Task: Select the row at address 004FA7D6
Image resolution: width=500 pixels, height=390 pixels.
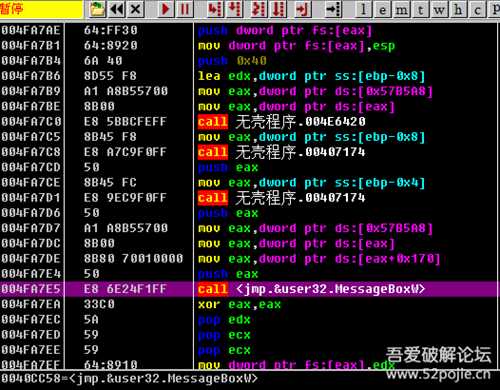Action: [250, 213]
